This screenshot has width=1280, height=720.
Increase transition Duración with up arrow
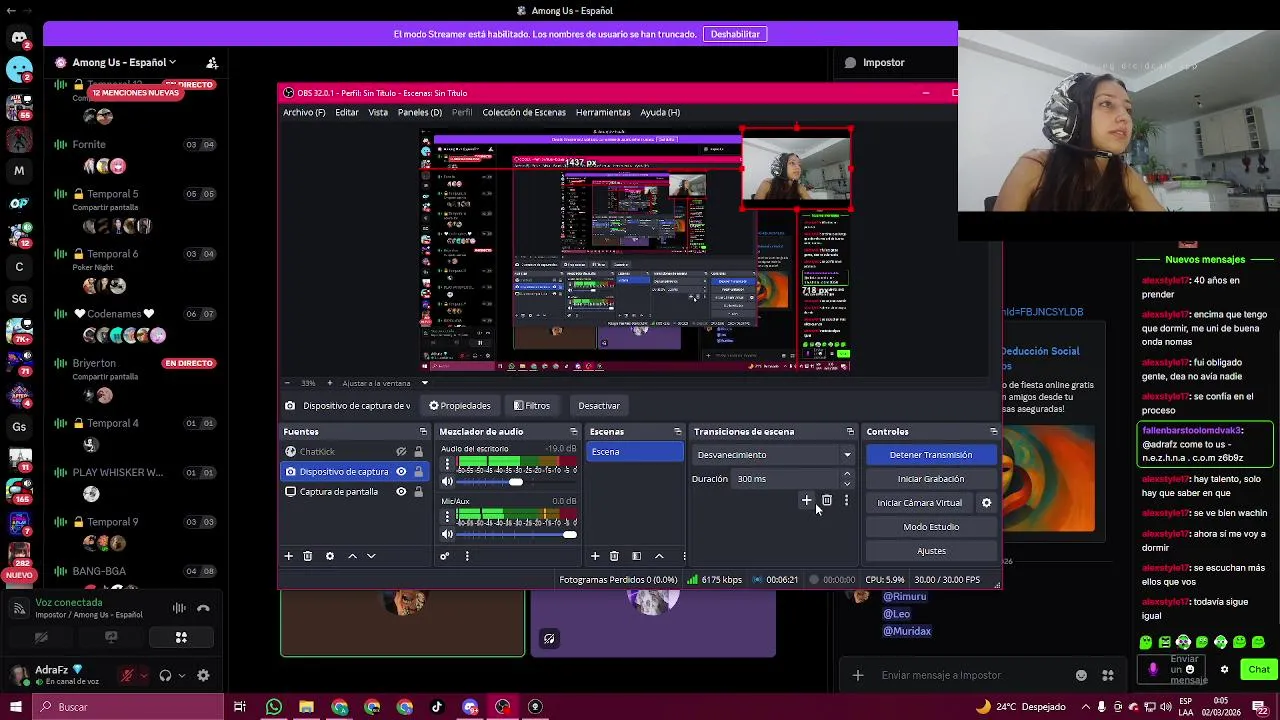[847, 474]
